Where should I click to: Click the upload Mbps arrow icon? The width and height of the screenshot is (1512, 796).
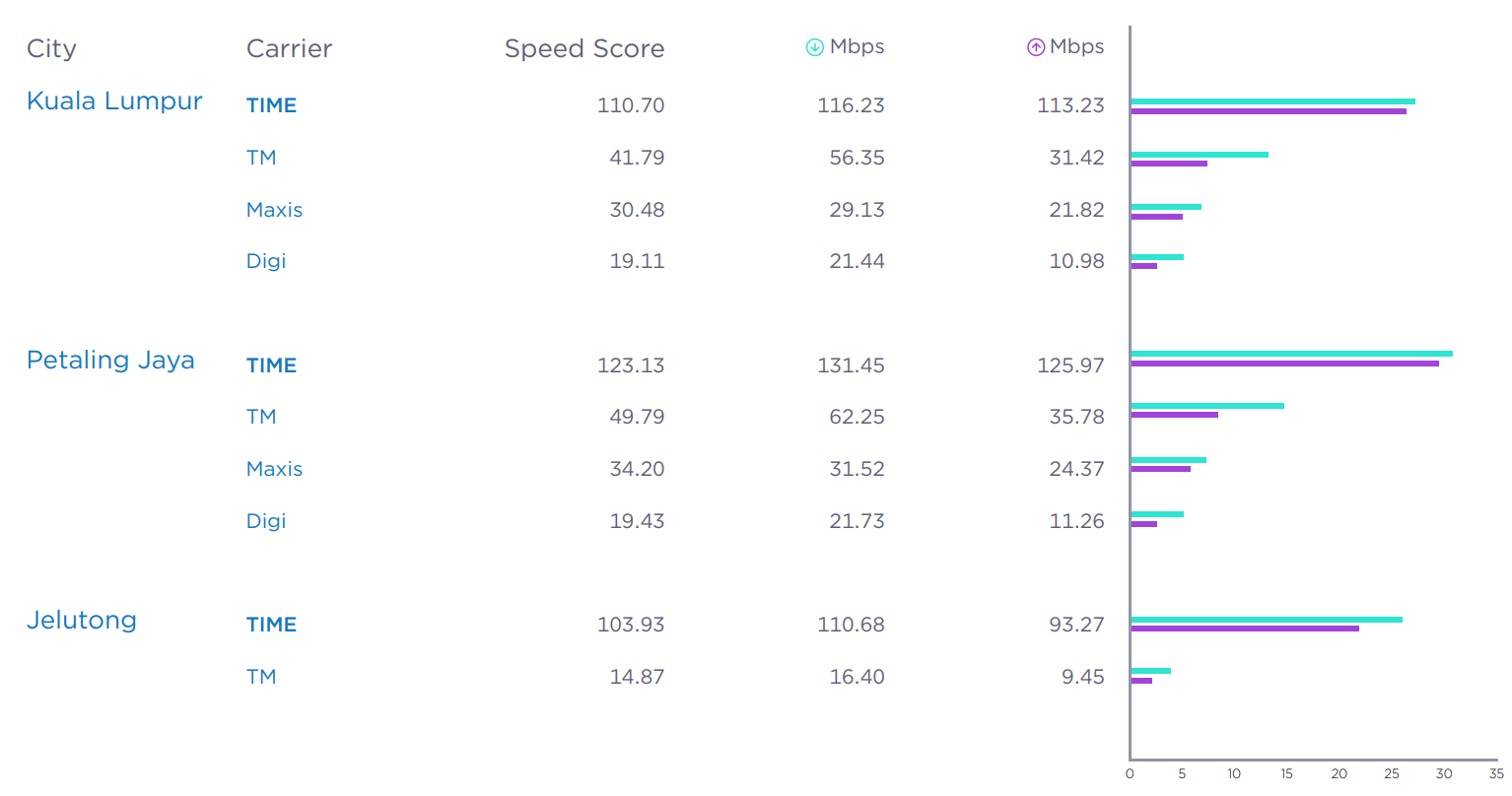coord(1035,47)
